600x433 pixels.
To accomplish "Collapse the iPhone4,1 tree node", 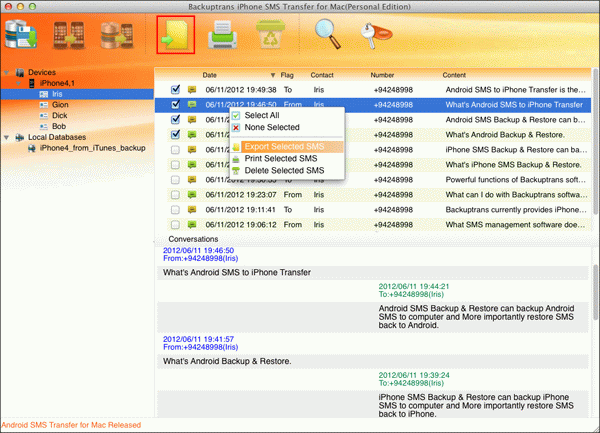I will pos(18,83).
